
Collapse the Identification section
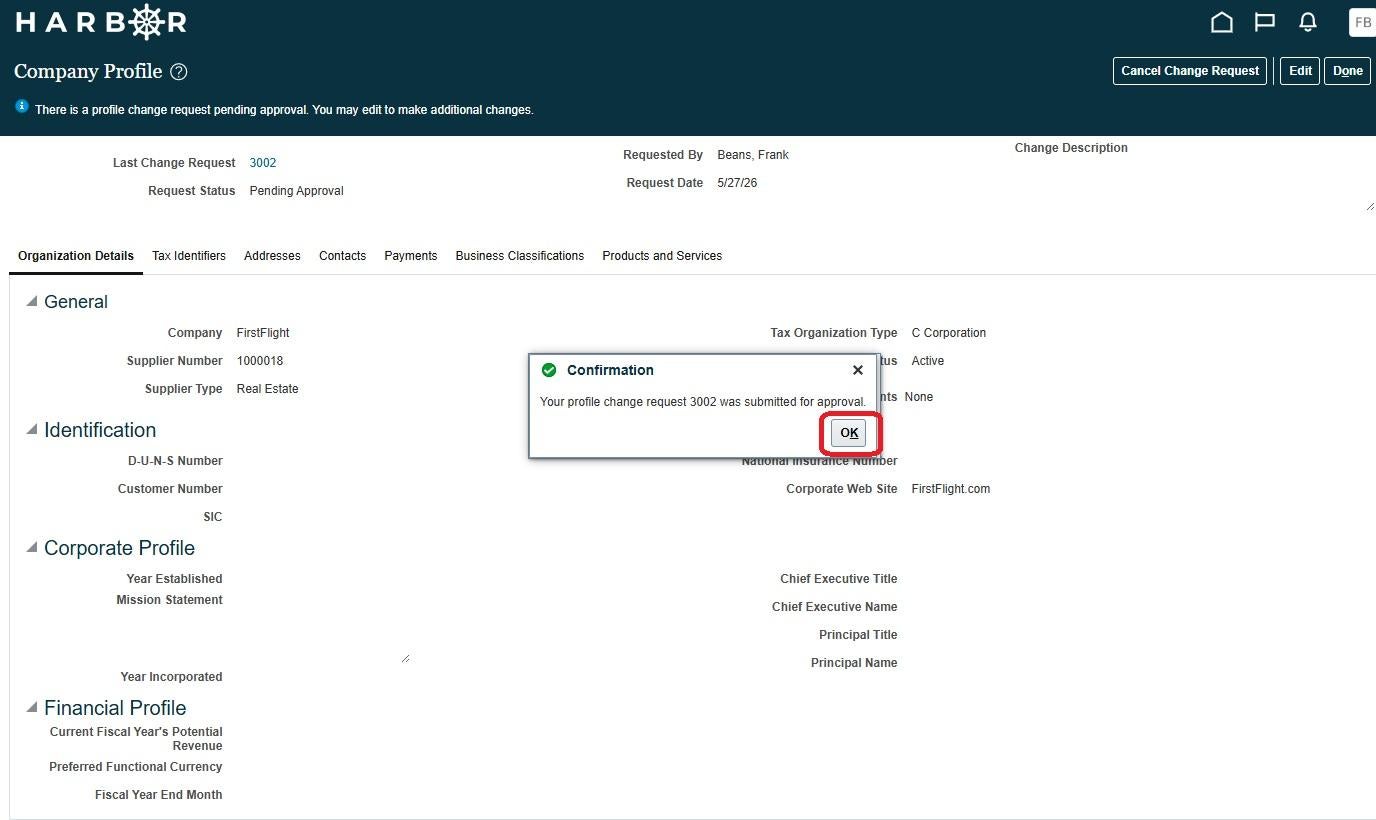32,429
